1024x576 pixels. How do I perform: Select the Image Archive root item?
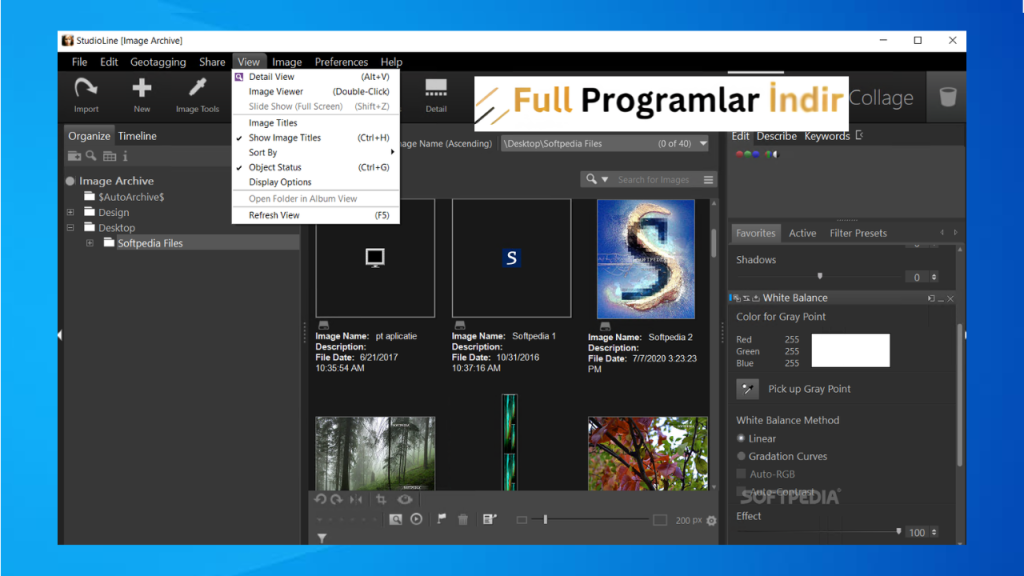[x=116, y=181]
